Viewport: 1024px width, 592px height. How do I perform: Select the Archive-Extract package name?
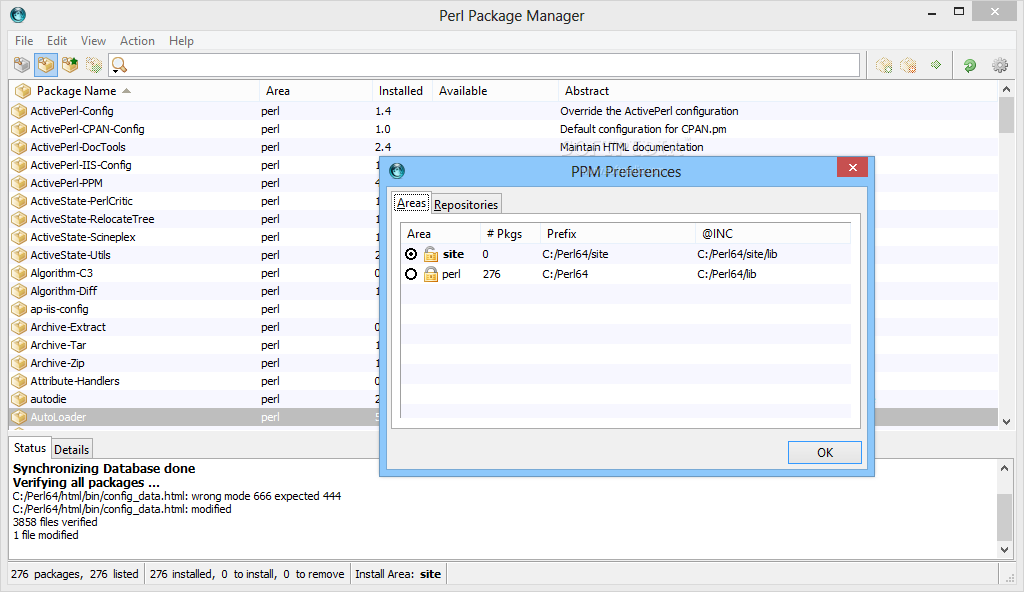click(x=68, y=327)
